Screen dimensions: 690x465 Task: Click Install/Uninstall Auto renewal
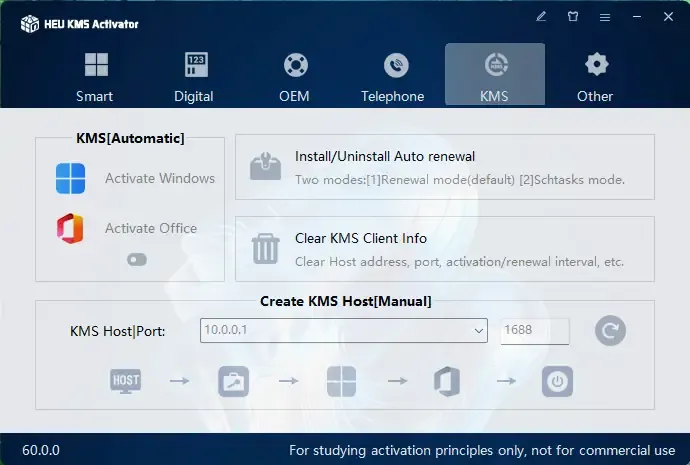385,156
